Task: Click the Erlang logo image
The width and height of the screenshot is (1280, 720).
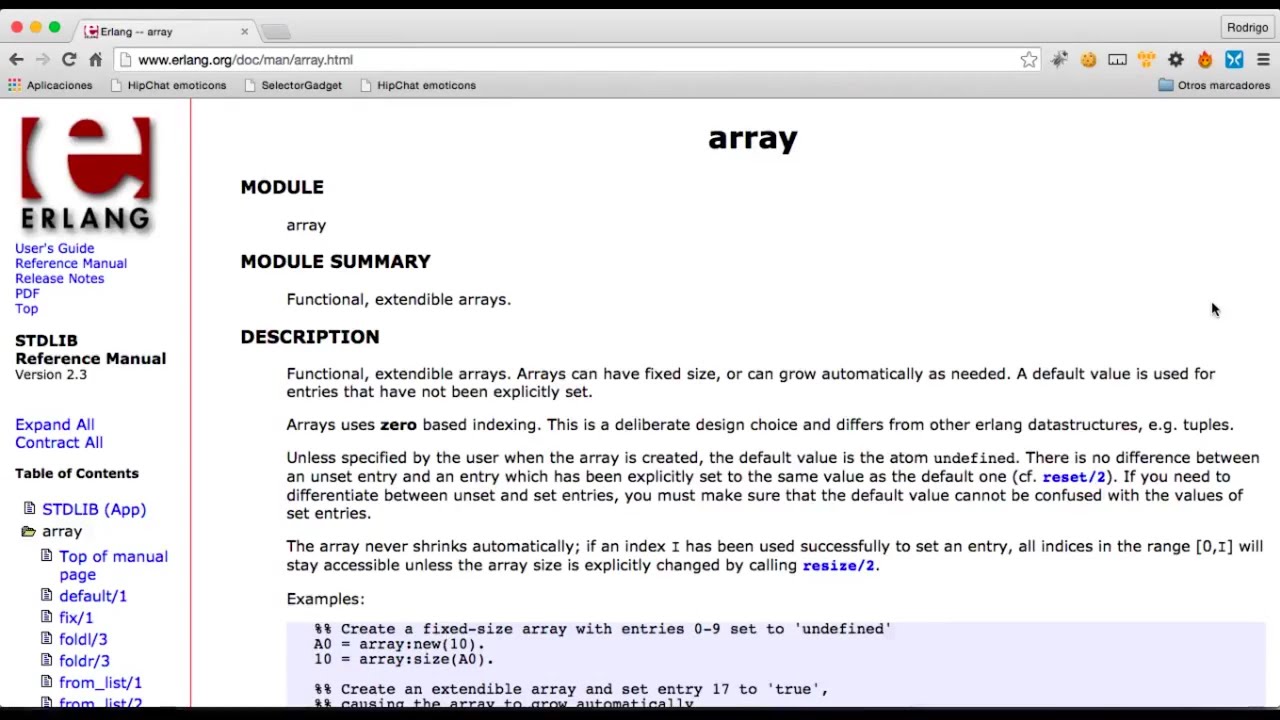Action: point(86,174)
